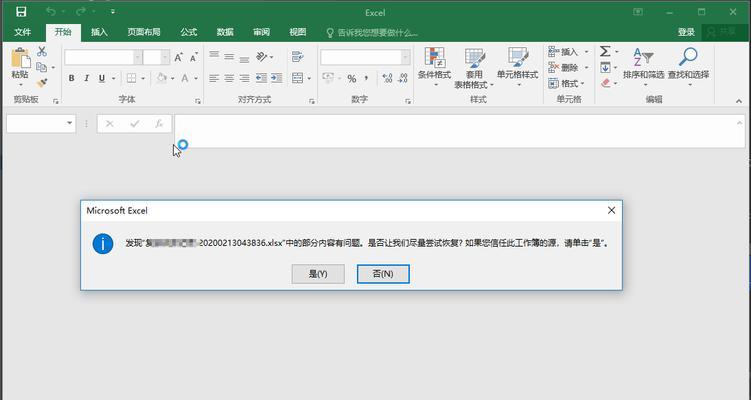The height and width of the screenshot is (400, 751).
Task: Toggle Underline formatting
Action: pos(102,78)
